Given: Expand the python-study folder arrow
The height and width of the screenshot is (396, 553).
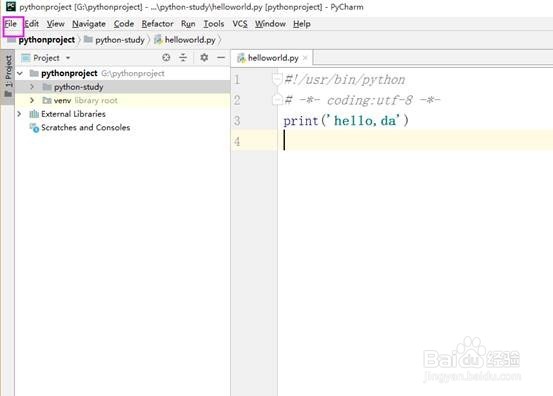Looking at the screenshot, I should pyautogui.click(x=32, y=87).
